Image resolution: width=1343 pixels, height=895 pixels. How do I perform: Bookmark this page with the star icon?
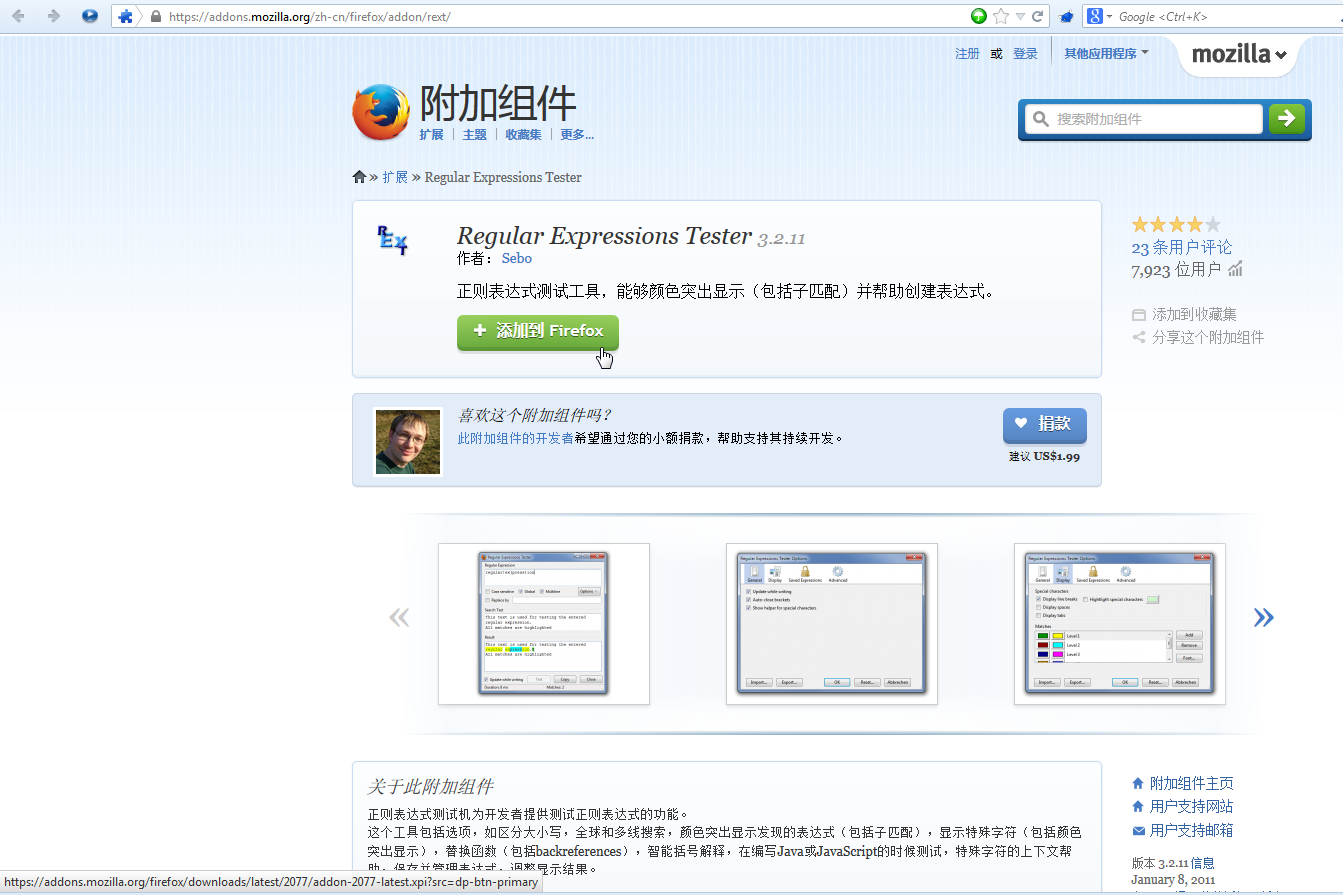click(1000, 16)
